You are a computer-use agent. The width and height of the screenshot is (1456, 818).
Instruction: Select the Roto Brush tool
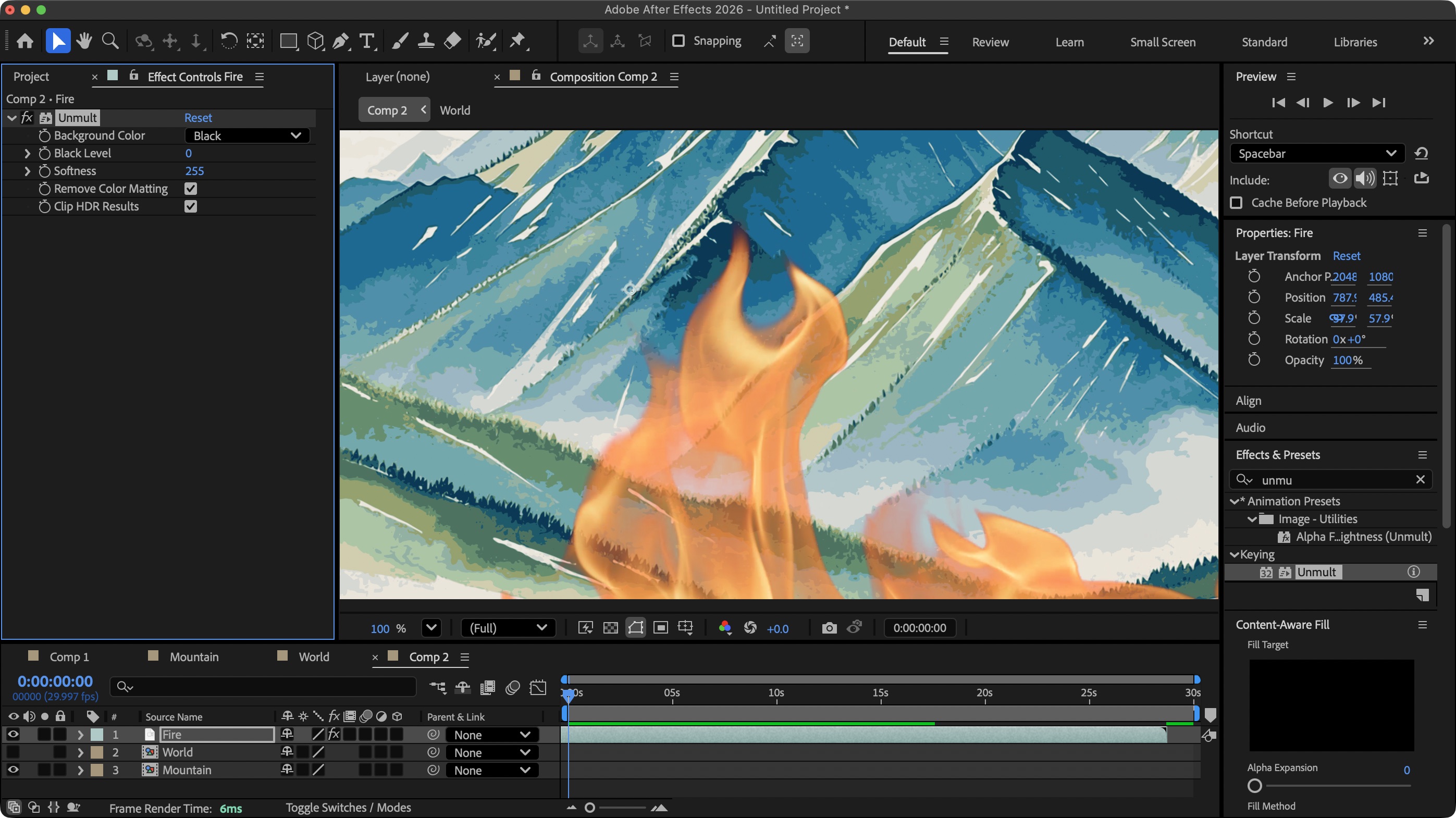pos(486,41)
